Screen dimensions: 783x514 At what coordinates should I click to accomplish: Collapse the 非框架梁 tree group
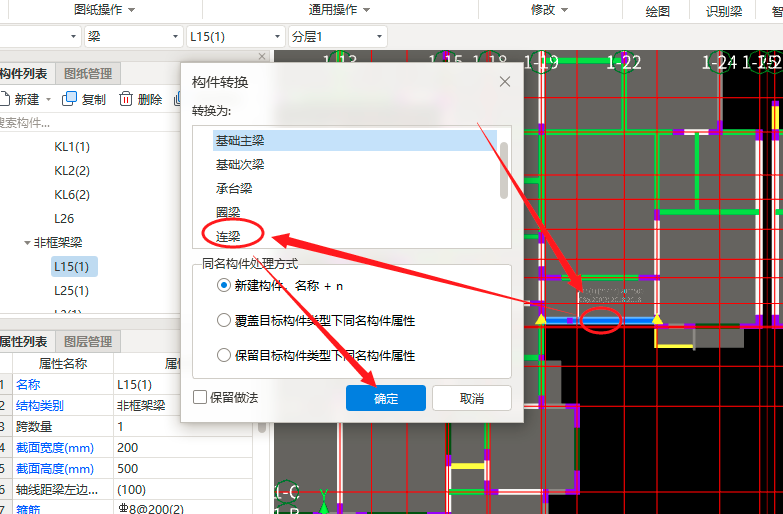click(x=27, y=243)
